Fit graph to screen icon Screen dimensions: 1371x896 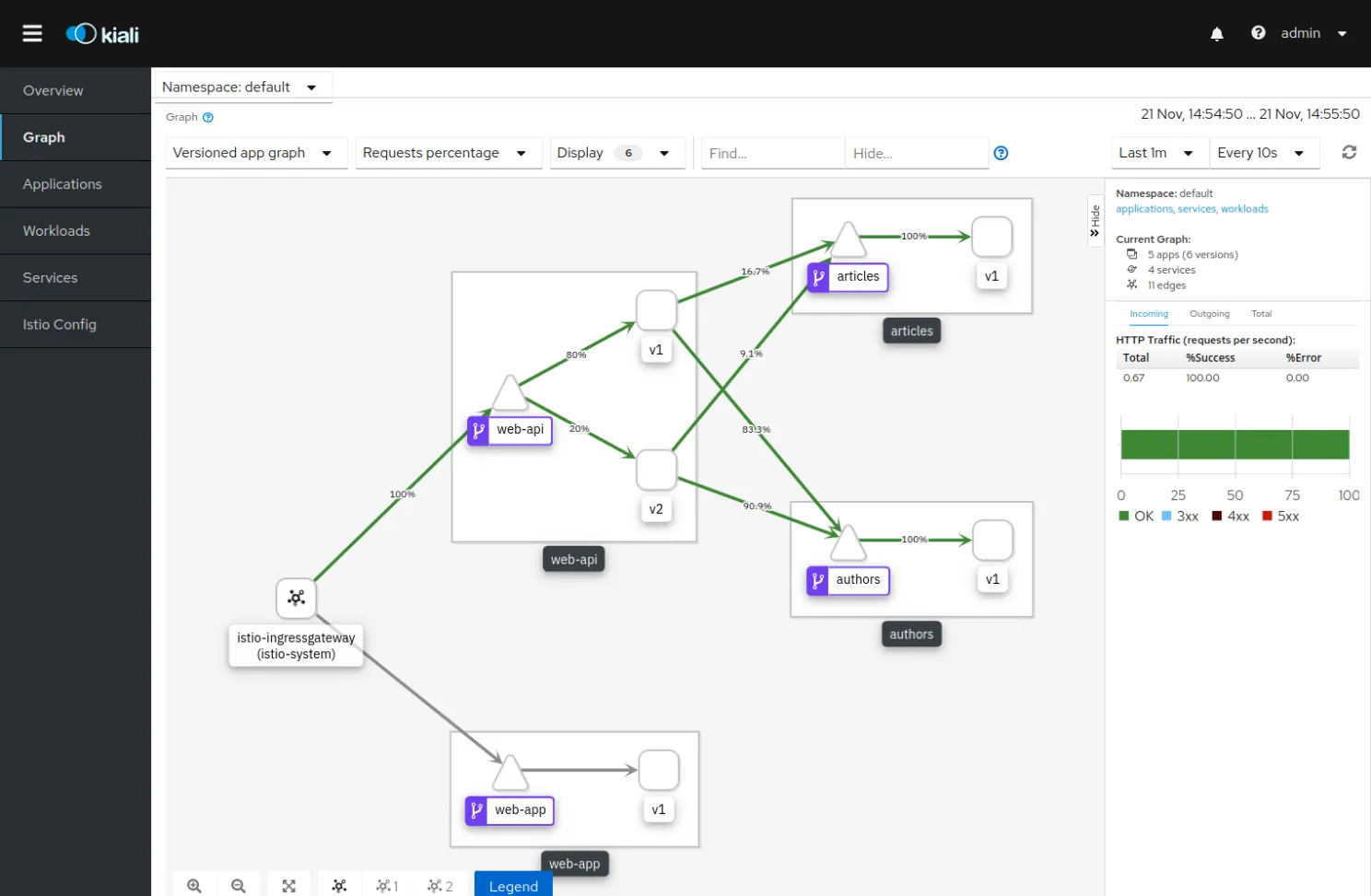pos(289,886)
